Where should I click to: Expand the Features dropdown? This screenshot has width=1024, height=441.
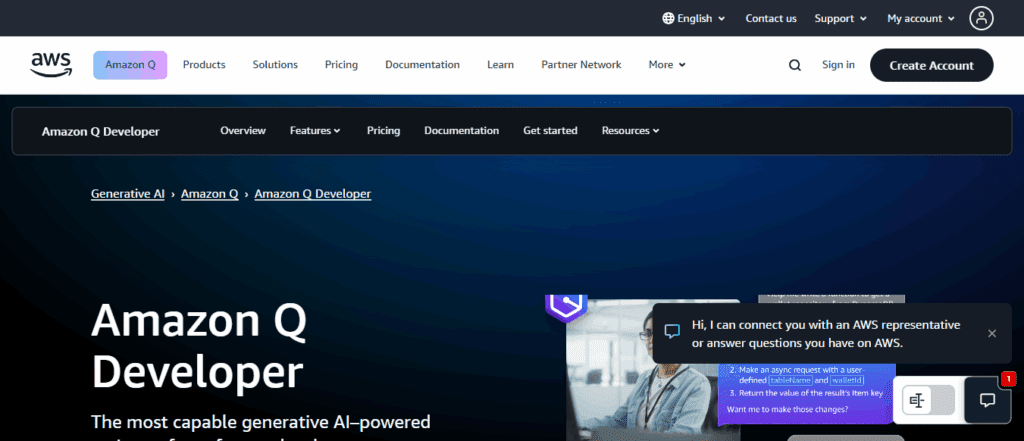click(x=315, y=131)
